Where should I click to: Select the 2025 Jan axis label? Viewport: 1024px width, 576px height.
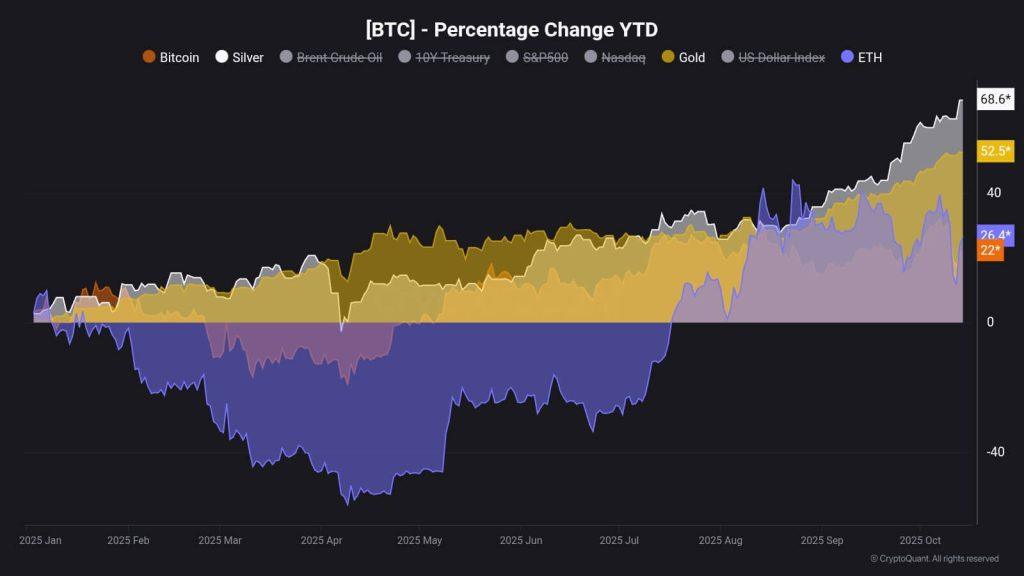click(x=40, y=540)
